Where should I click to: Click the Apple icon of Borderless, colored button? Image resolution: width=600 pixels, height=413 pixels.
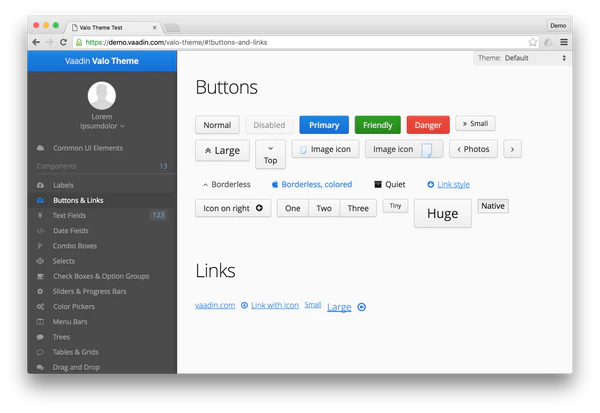coord(275,185)
